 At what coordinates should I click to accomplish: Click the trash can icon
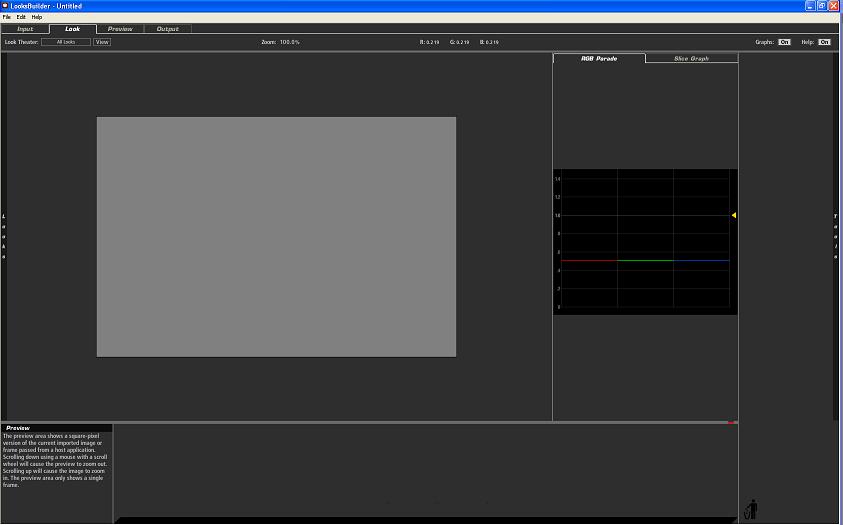pos(751,510)
